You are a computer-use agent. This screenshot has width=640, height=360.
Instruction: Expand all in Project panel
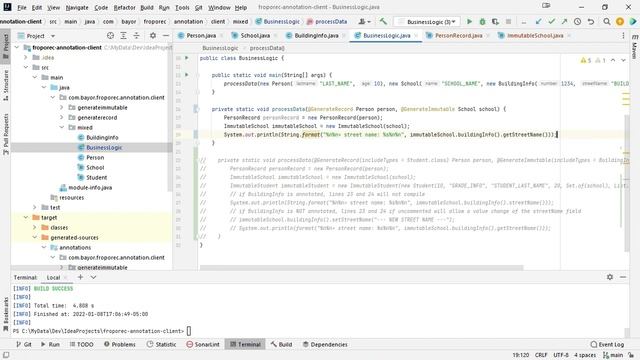tap(123, 36)
